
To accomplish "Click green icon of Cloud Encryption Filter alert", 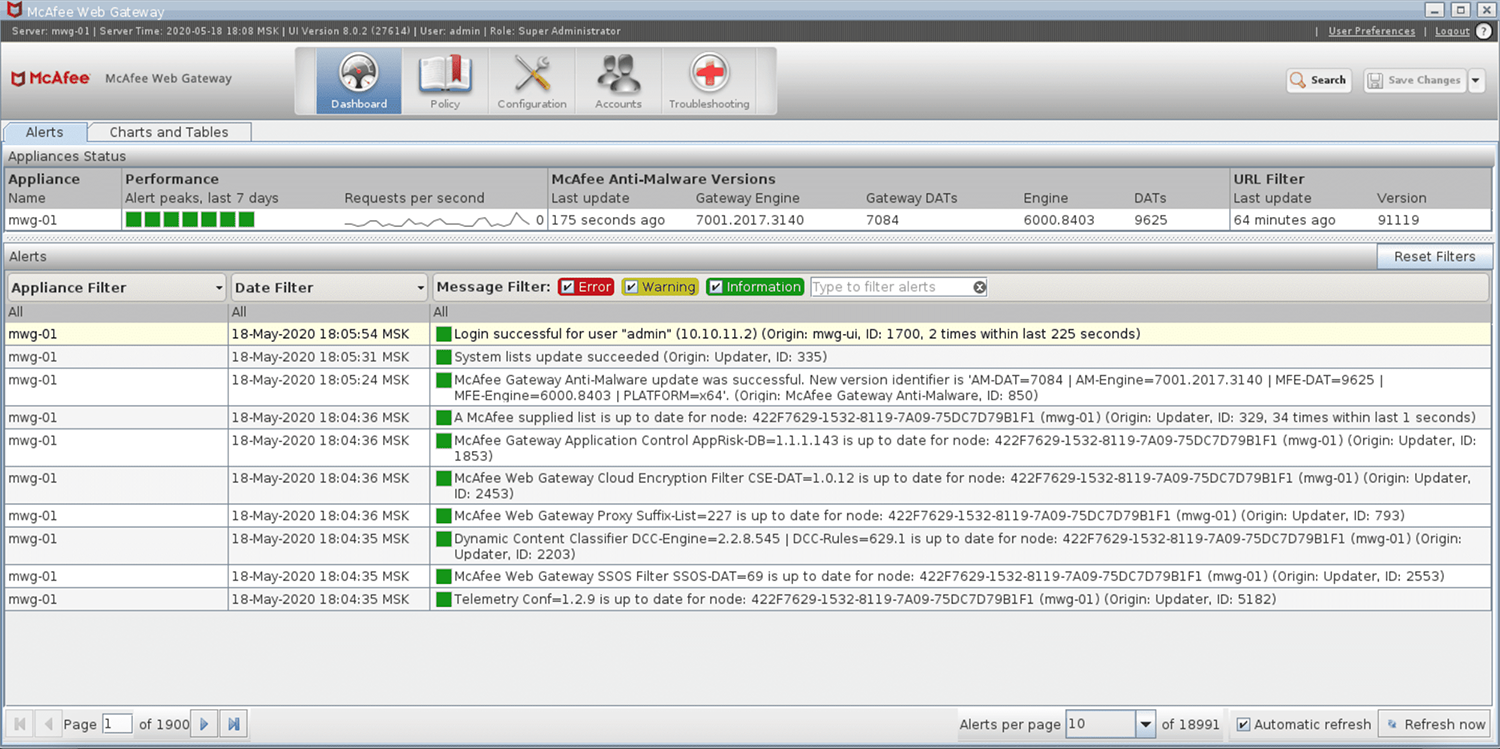I will click(x=444, y=479).
